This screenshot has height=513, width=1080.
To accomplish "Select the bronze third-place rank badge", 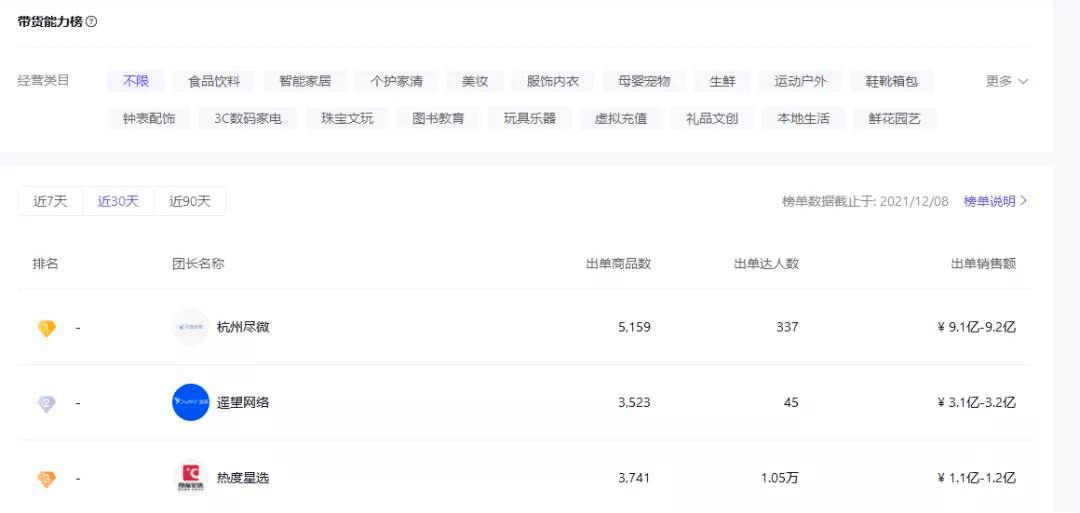I will 47,479.
